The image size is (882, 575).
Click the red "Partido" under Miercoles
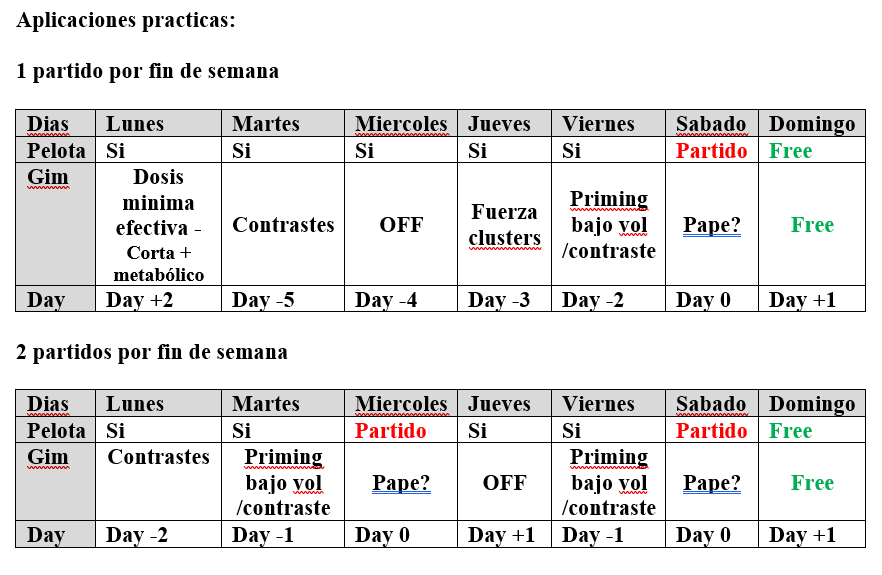pyautogui.click(x=391, y=431)
